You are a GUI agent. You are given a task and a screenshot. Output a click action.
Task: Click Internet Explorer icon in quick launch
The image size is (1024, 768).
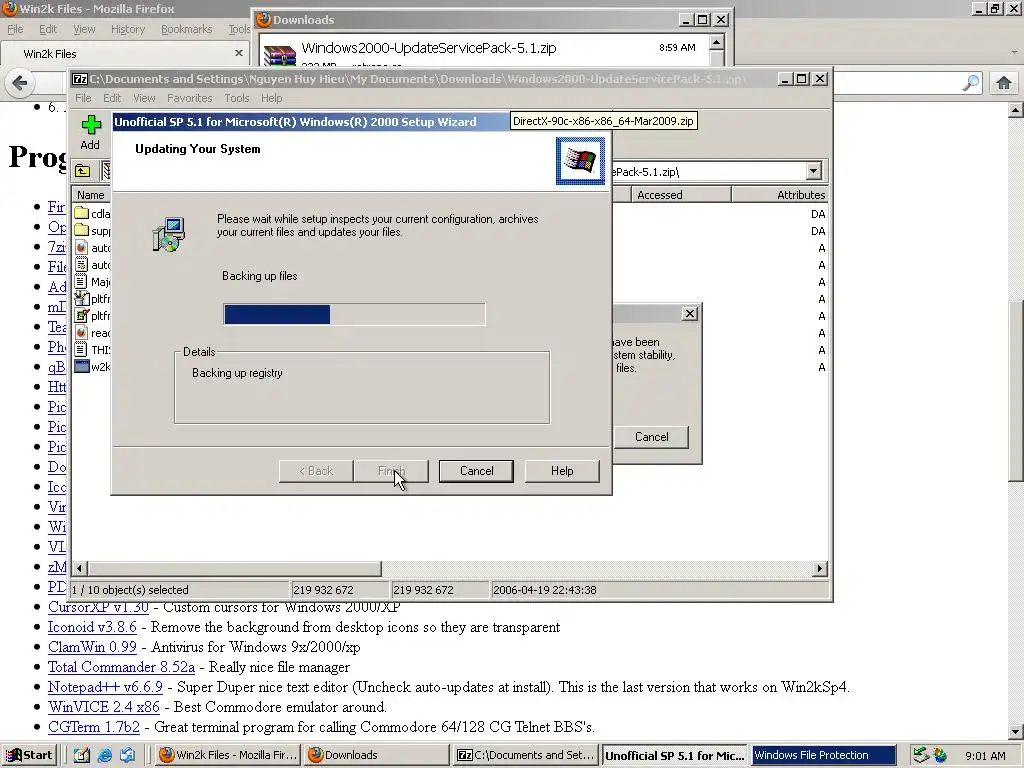(x=104, y=755)
